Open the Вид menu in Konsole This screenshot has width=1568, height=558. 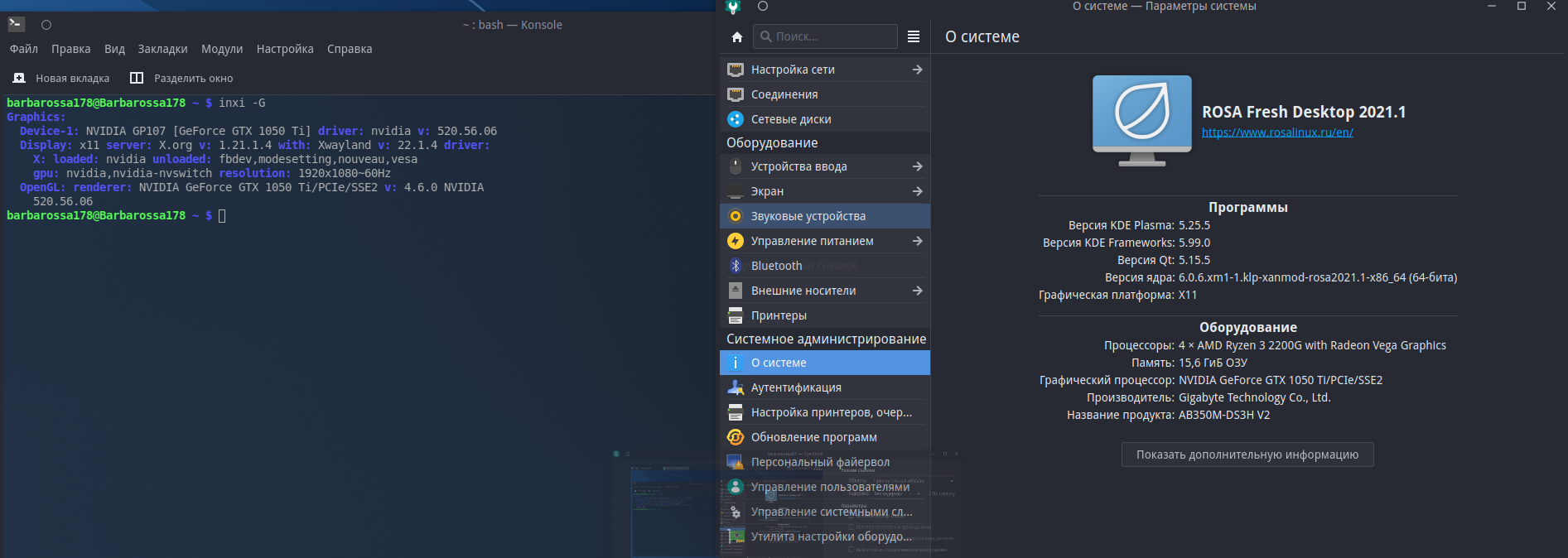coord(114,49)
